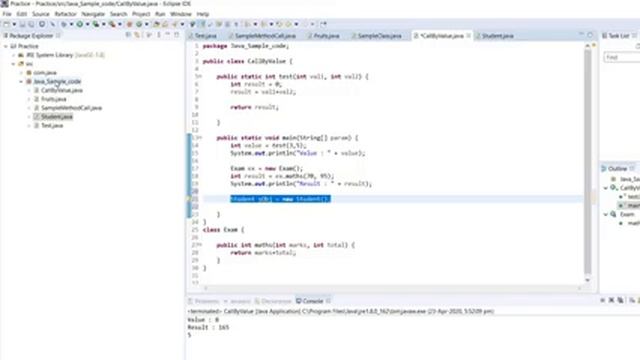The width and height of the screenshot is (640, 360).
Task: Collapse the Java_Sample_code package
Action: pyautogui.click(x=21, y=82)
